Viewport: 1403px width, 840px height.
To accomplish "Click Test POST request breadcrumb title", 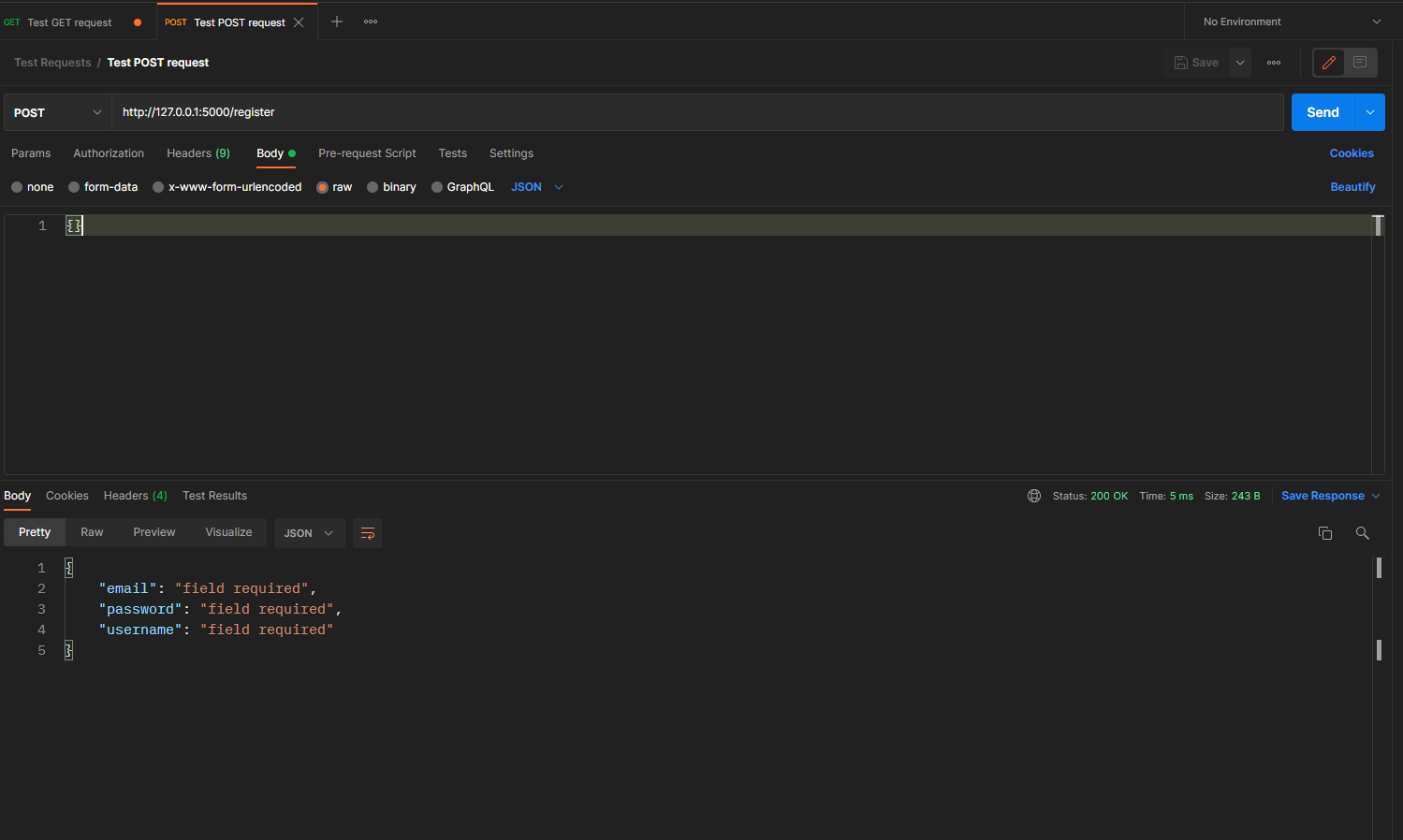I will point(158,63).
